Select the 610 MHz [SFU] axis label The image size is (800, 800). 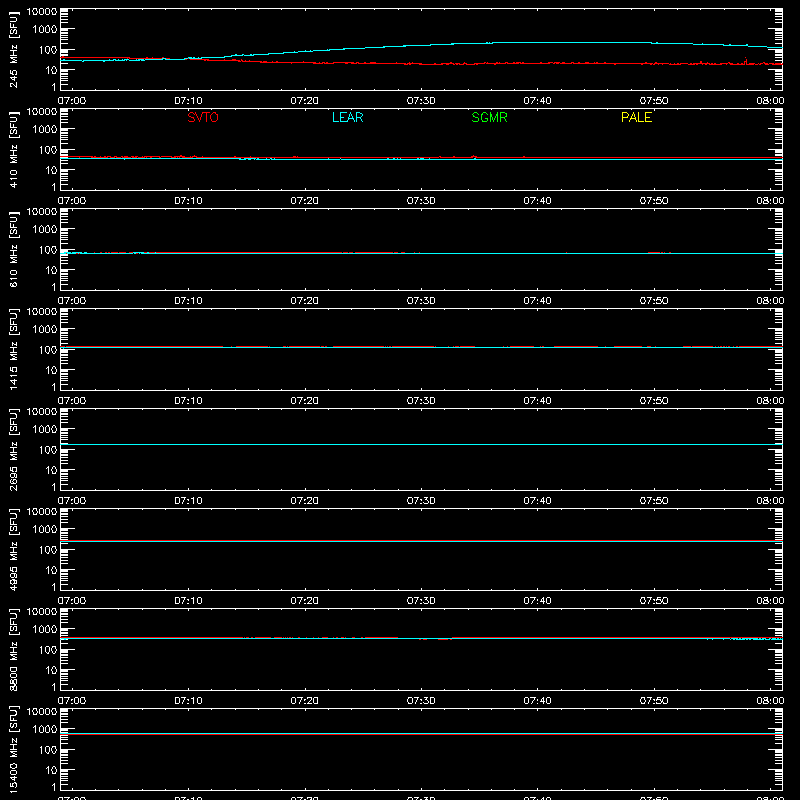pyautogui.click(x=13, y=249)
